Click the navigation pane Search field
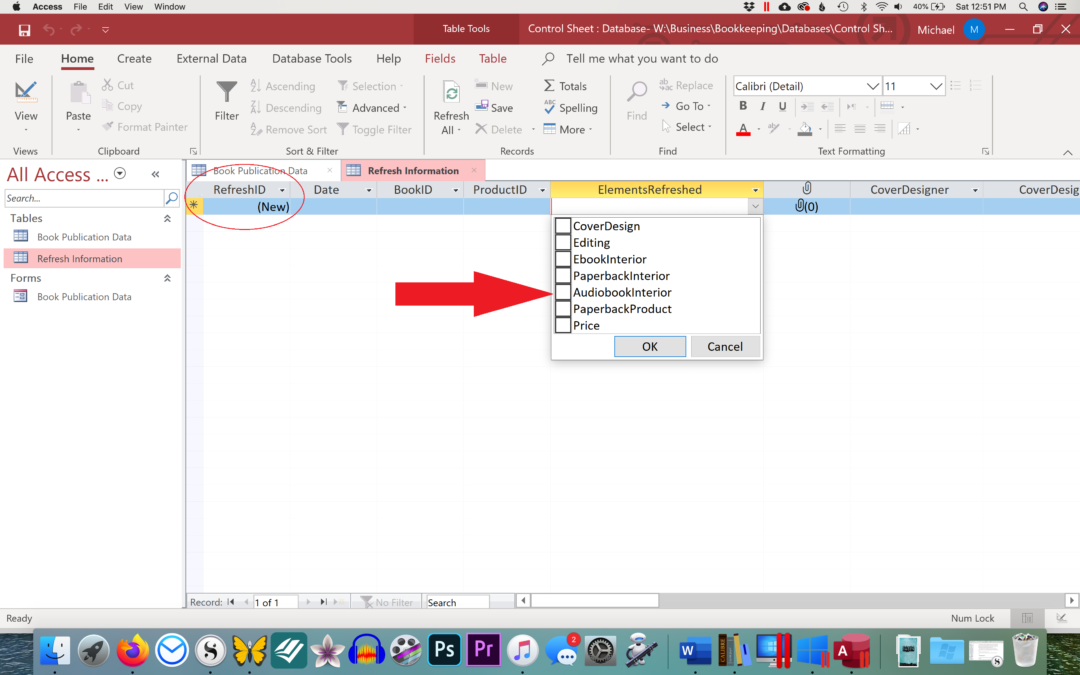 (84, 198)
